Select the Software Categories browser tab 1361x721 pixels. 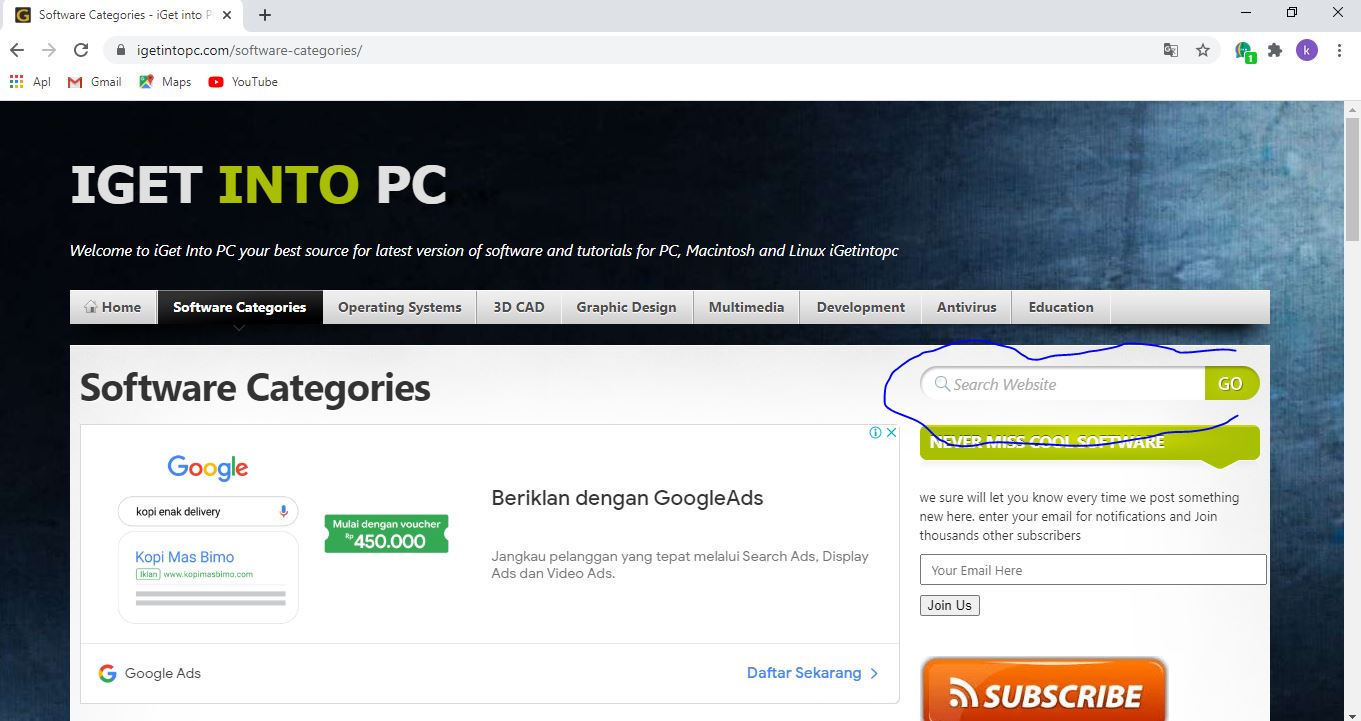[x=124, y=15]
